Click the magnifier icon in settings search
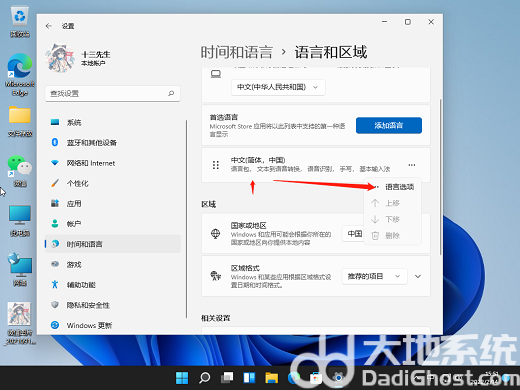 (x=171, y=94)
